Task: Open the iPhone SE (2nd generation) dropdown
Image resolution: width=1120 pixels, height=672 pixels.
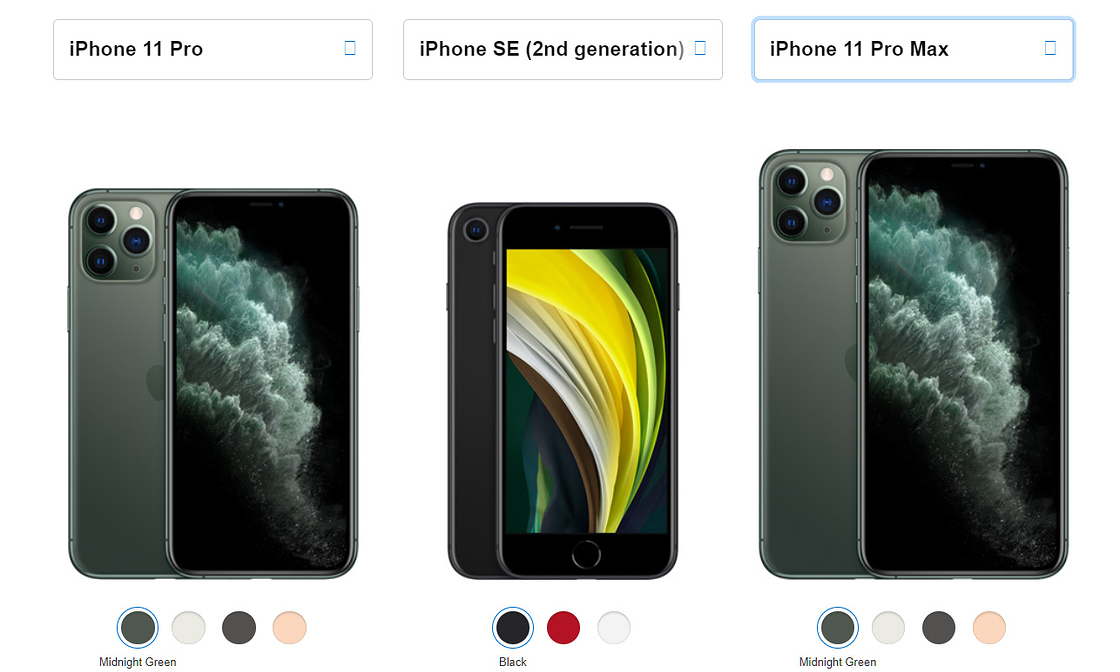Action: 563,49
